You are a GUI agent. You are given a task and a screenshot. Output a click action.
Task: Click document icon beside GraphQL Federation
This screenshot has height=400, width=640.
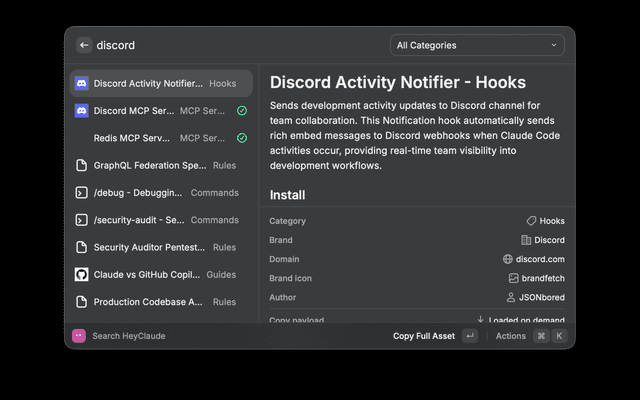(82, 165)
